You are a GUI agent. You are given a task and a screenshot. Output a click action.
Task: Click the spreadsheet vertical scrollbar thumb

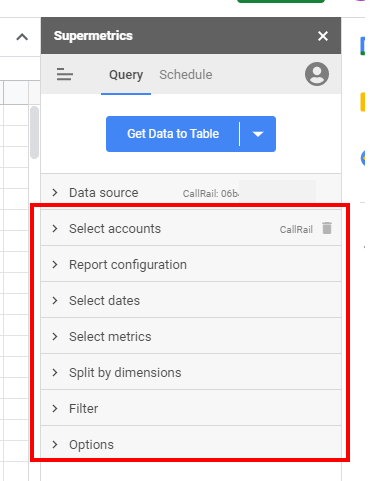pyautogui.click(x=34, y=132)
